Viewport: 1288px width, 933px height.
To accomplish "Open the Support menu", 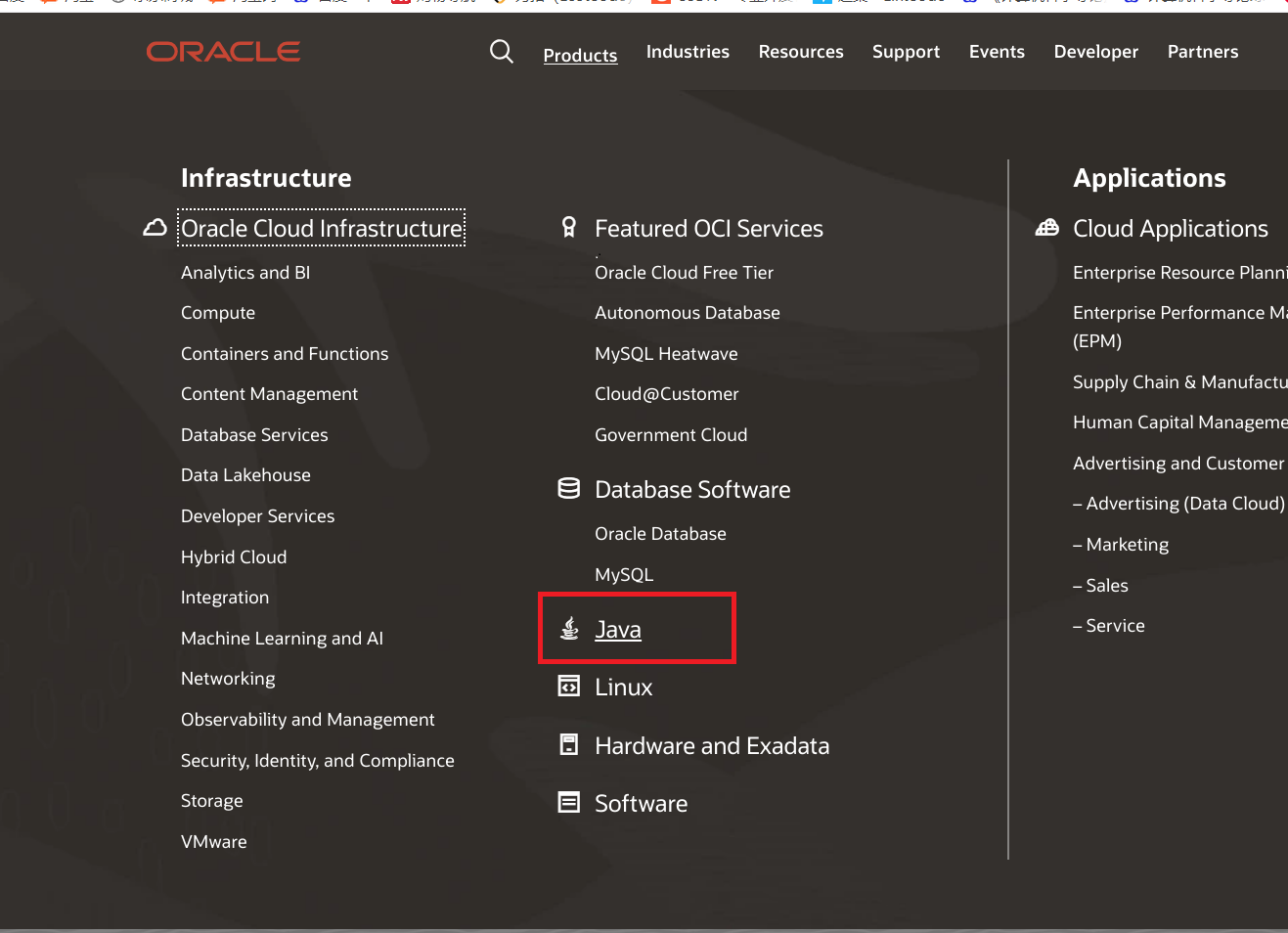I will point(906,52).
